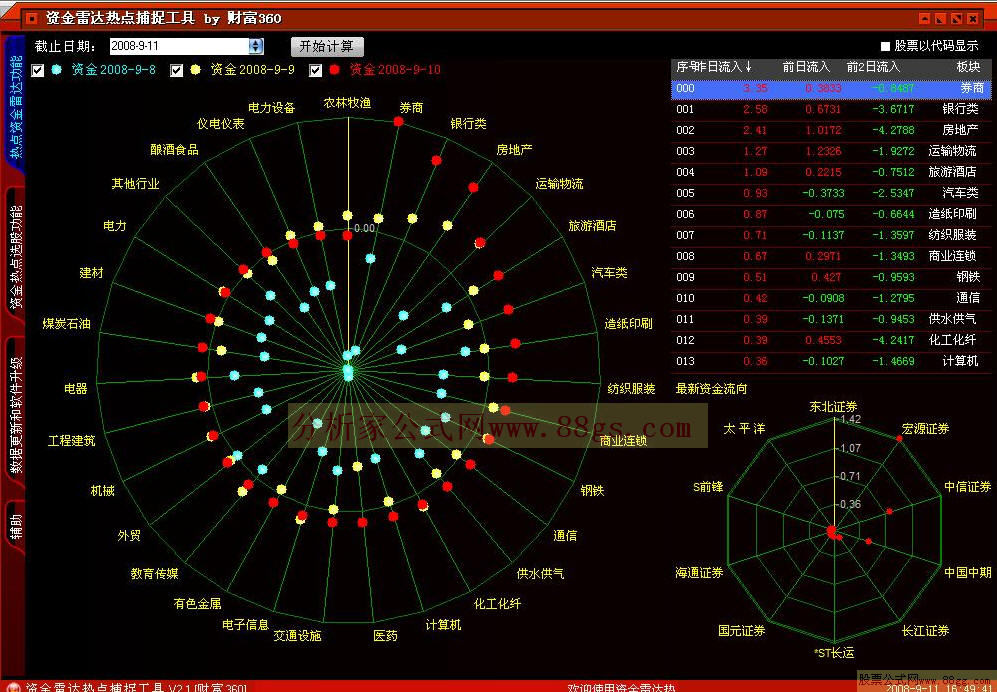
Task: Click the 券商 label on radar chart
Action: coord(411,108)
